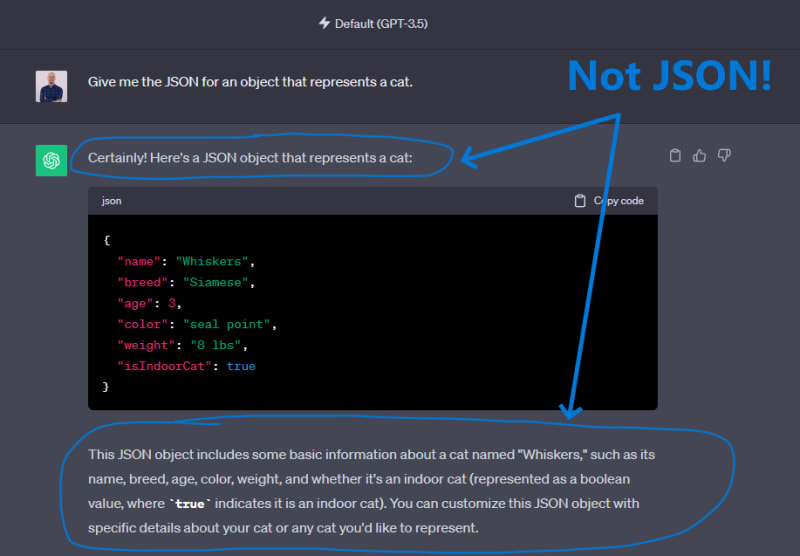Click the "Not JSON!" annotation text
The height and width of the screenshot is (556, 800).
pos(669,76)
